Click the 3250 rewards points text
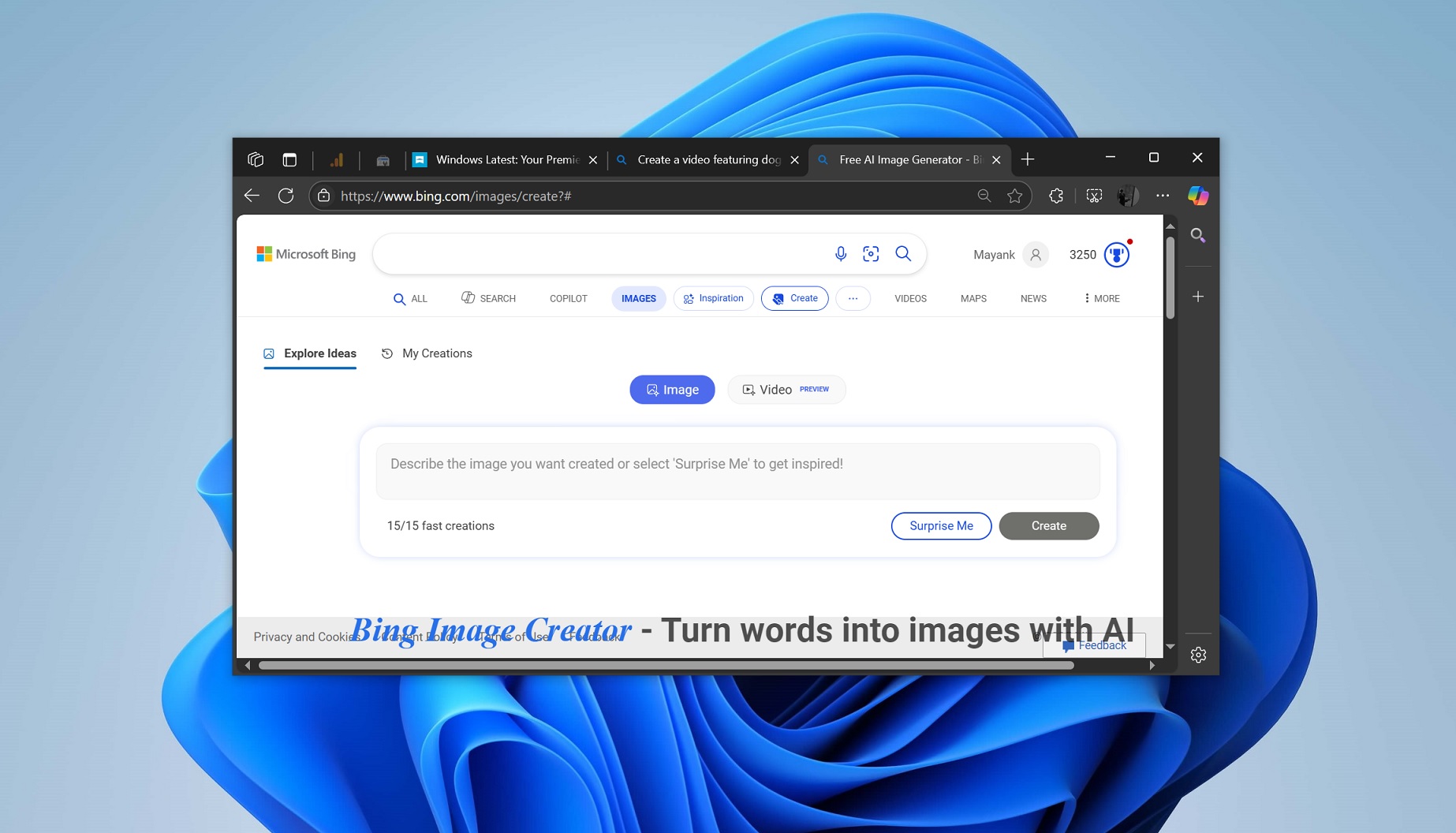The width and height of the screenshot is (1456, 833). [1083, 255]
